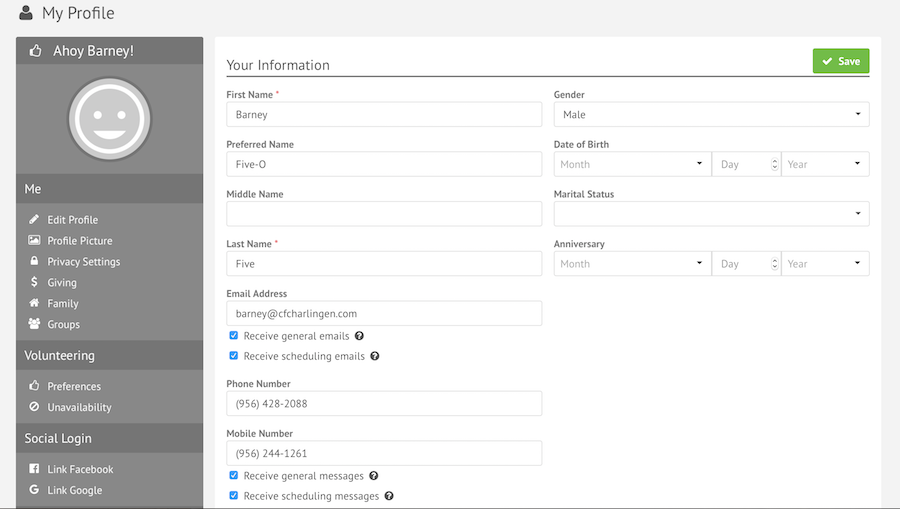Save the profile information
900x509 pixels.
click(841, 61)
